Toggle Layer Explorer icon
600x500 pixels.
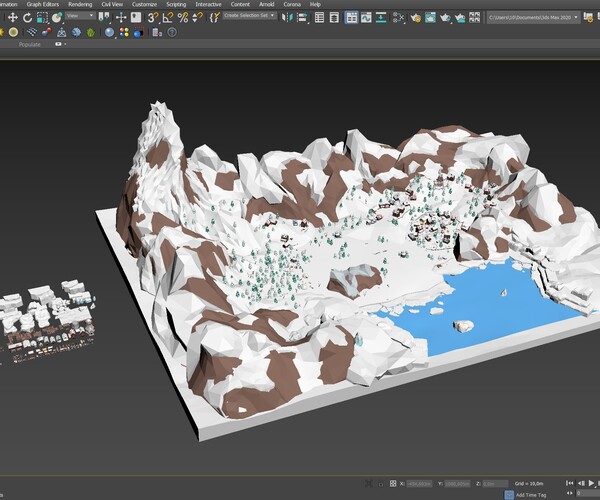(334, 18)
